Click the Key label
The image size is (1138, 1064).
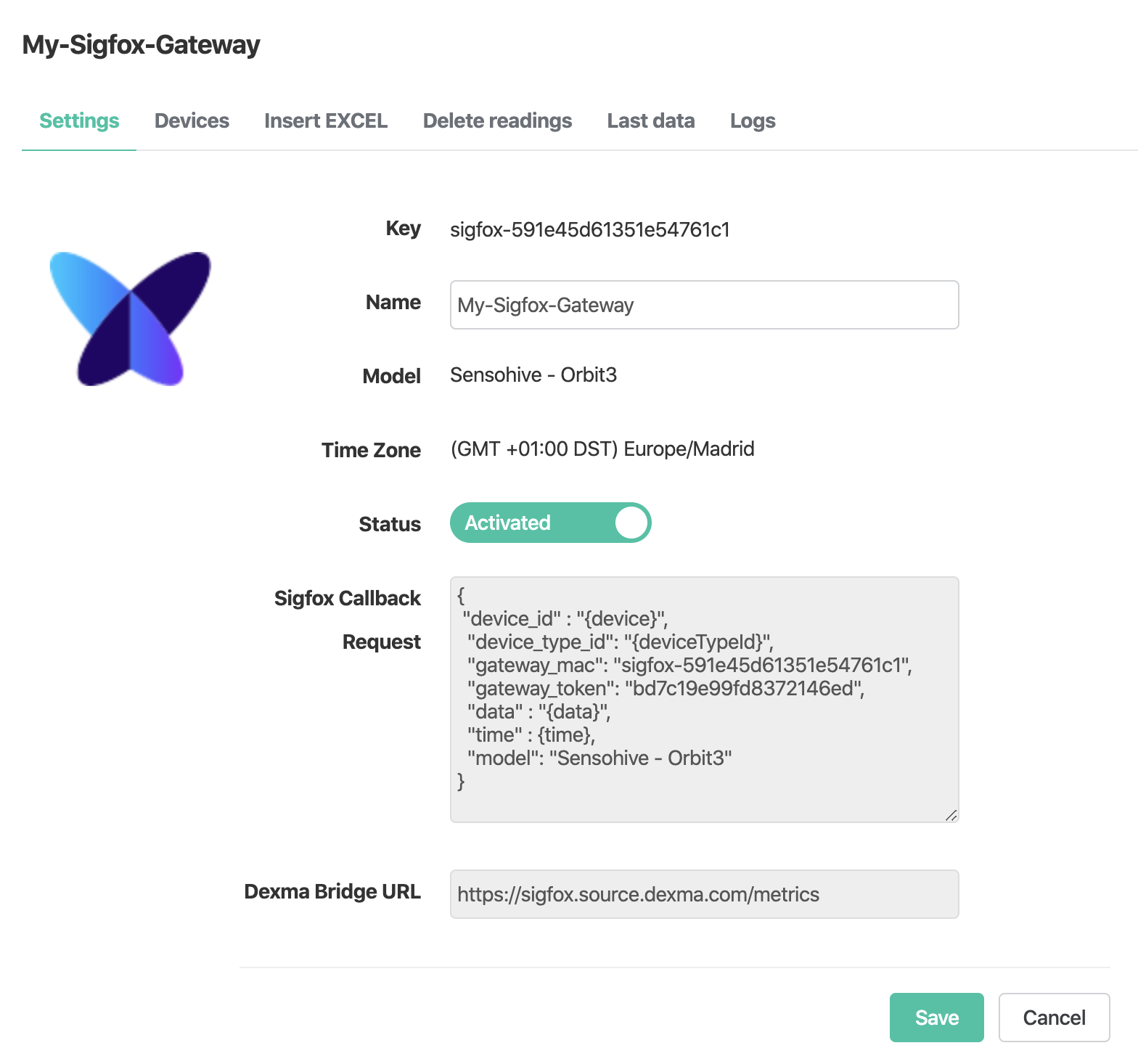[403, 229]
